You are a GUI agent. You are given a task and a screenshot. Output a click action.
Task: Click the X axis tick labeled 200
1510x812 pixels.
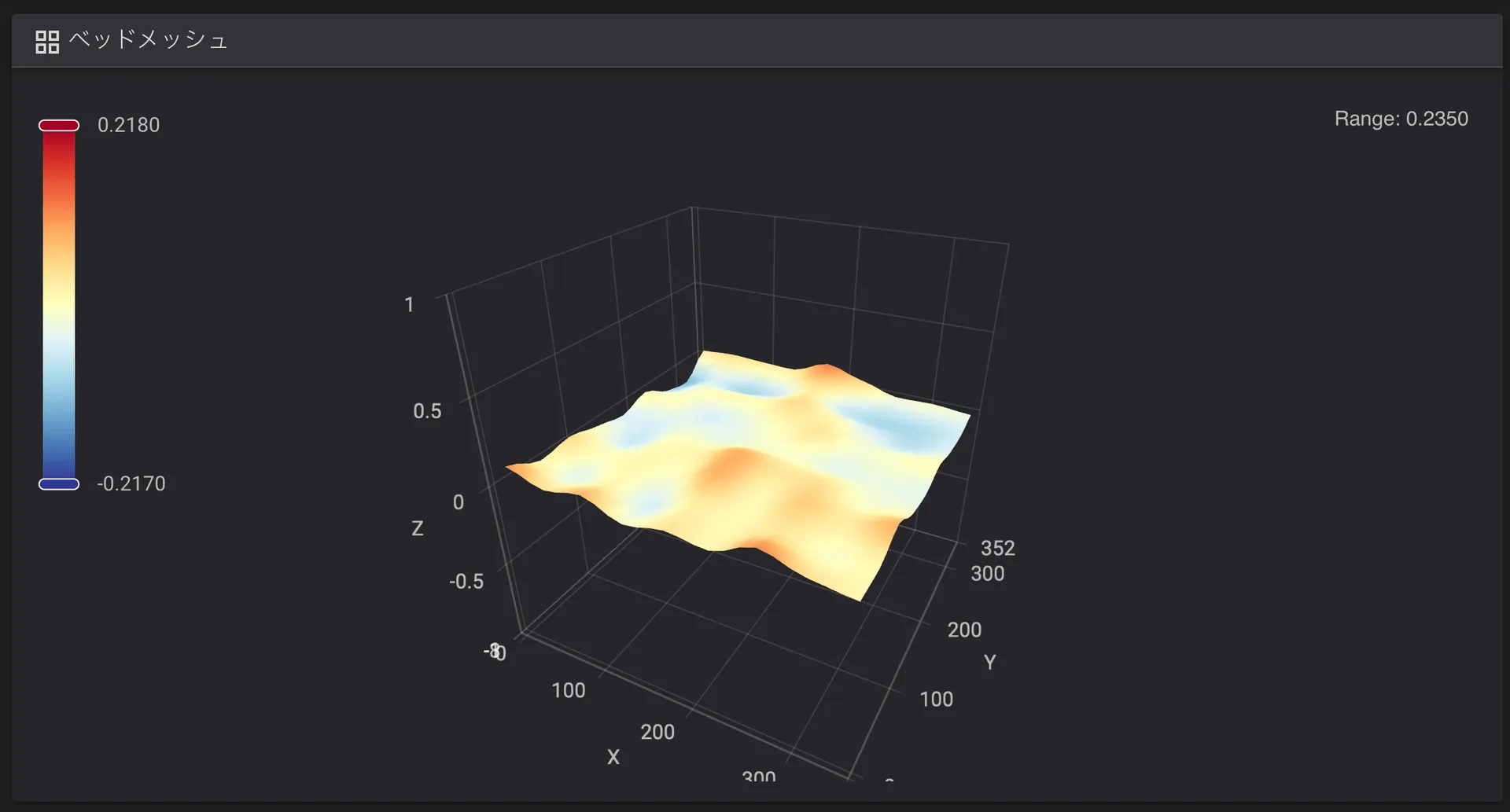[x=657, y=732]
